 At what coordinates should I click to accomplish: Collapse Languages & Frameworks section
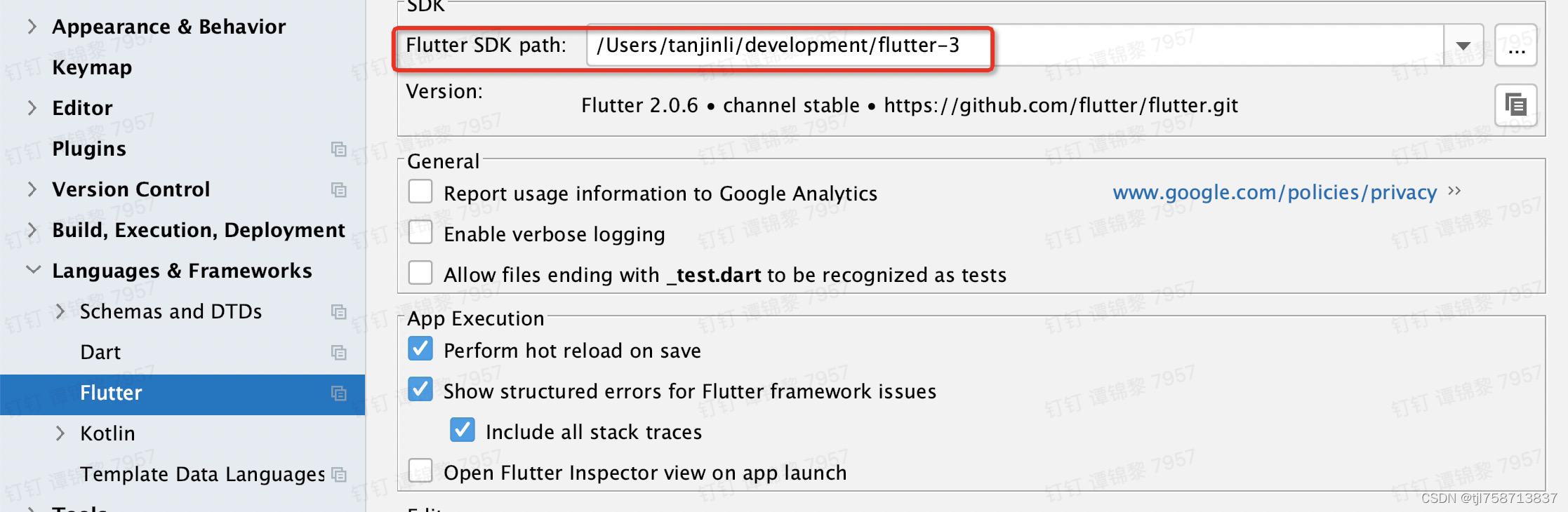(x=32, y=270)
